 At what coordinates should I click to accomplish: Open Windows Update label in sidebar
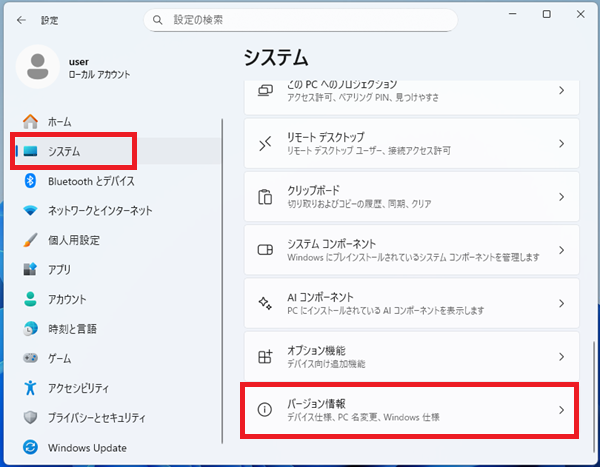87,447
